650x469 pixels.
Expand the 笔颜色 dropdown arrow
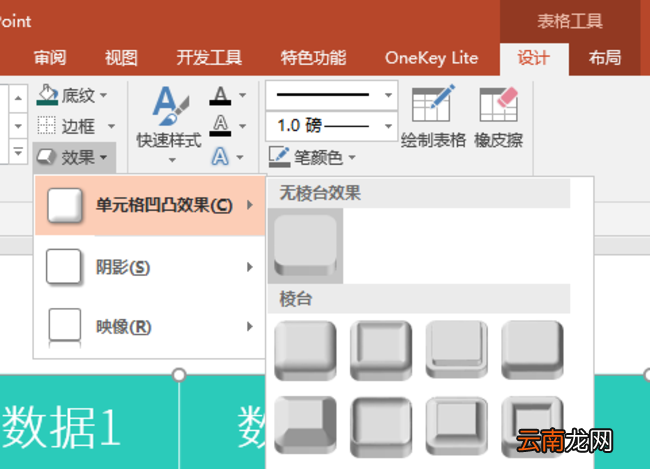pyautogui.click(x=352, y=157)
